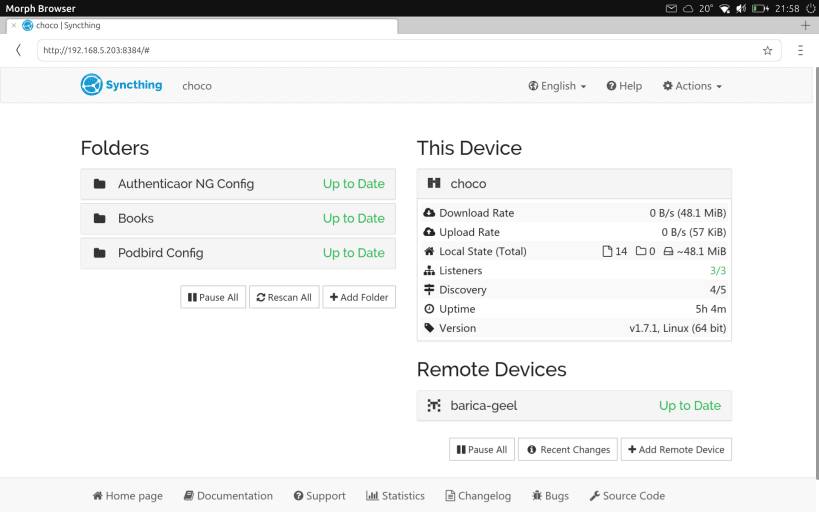The width and height of the screenshot is (819, 512).
Task: Click the page vertical scrollbar
Action: (816, 273)
